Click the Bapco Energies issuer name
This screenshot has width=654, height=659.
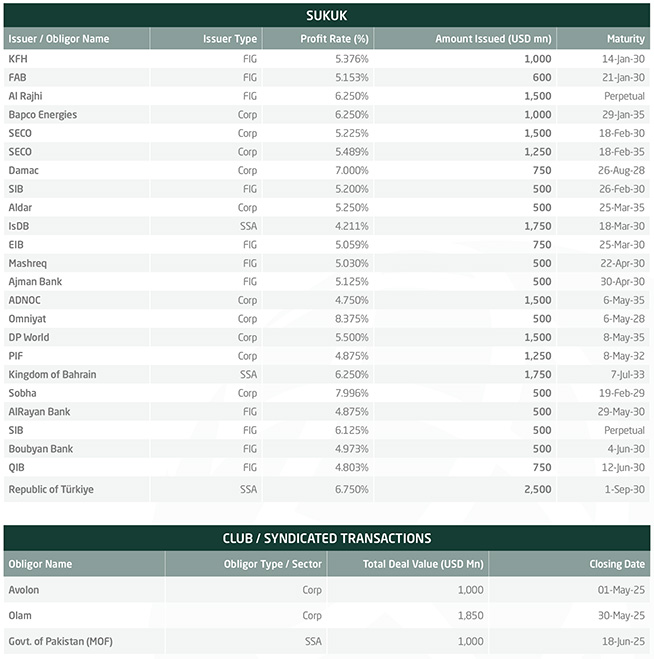coord(43,115)
